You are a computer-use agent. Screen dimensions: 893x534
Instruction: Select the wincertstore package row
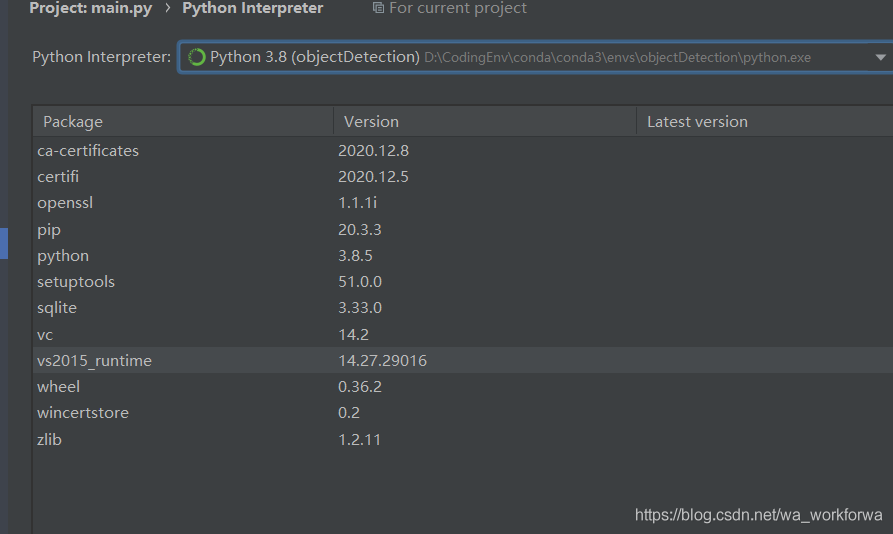pos(463,413)
